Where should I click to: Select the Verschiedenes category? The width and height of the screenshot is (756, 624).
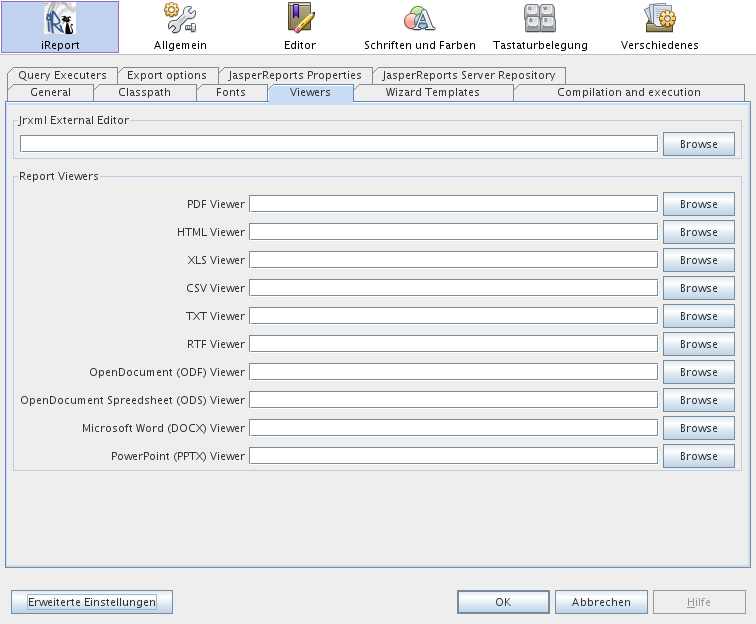pyautogui.click(x=659, y=27)
